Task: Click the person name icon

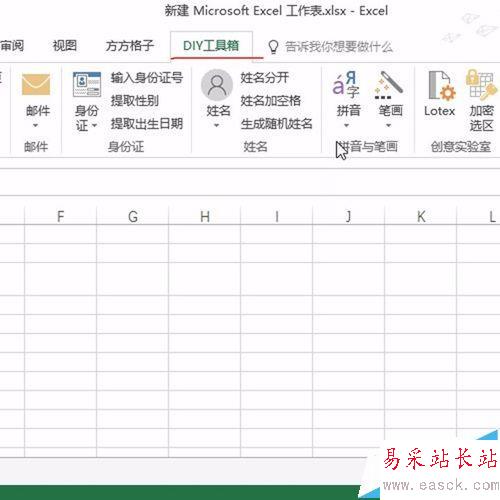Action: (217, 85)
